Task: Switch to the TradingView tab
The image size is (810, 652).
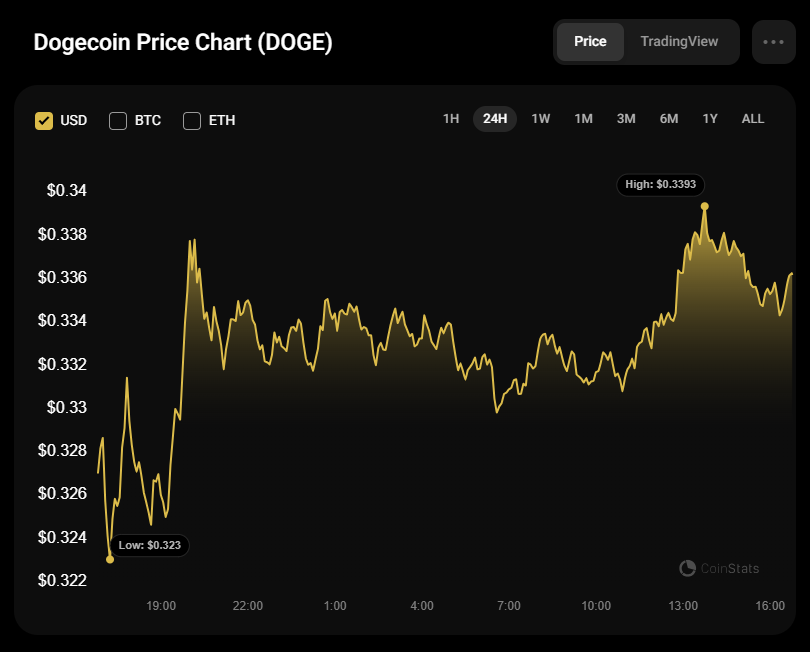Action: point(679,42)
